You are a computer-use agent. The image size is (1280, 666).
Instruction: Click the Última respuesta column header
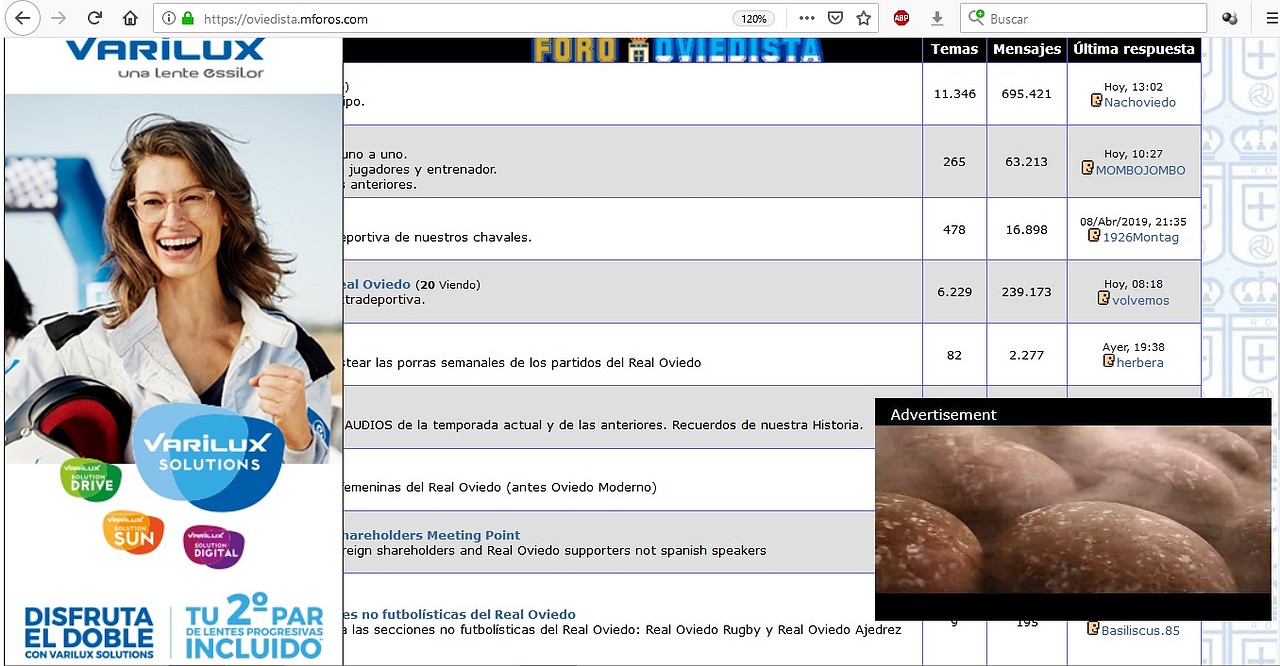click(x=1134, y=49)
